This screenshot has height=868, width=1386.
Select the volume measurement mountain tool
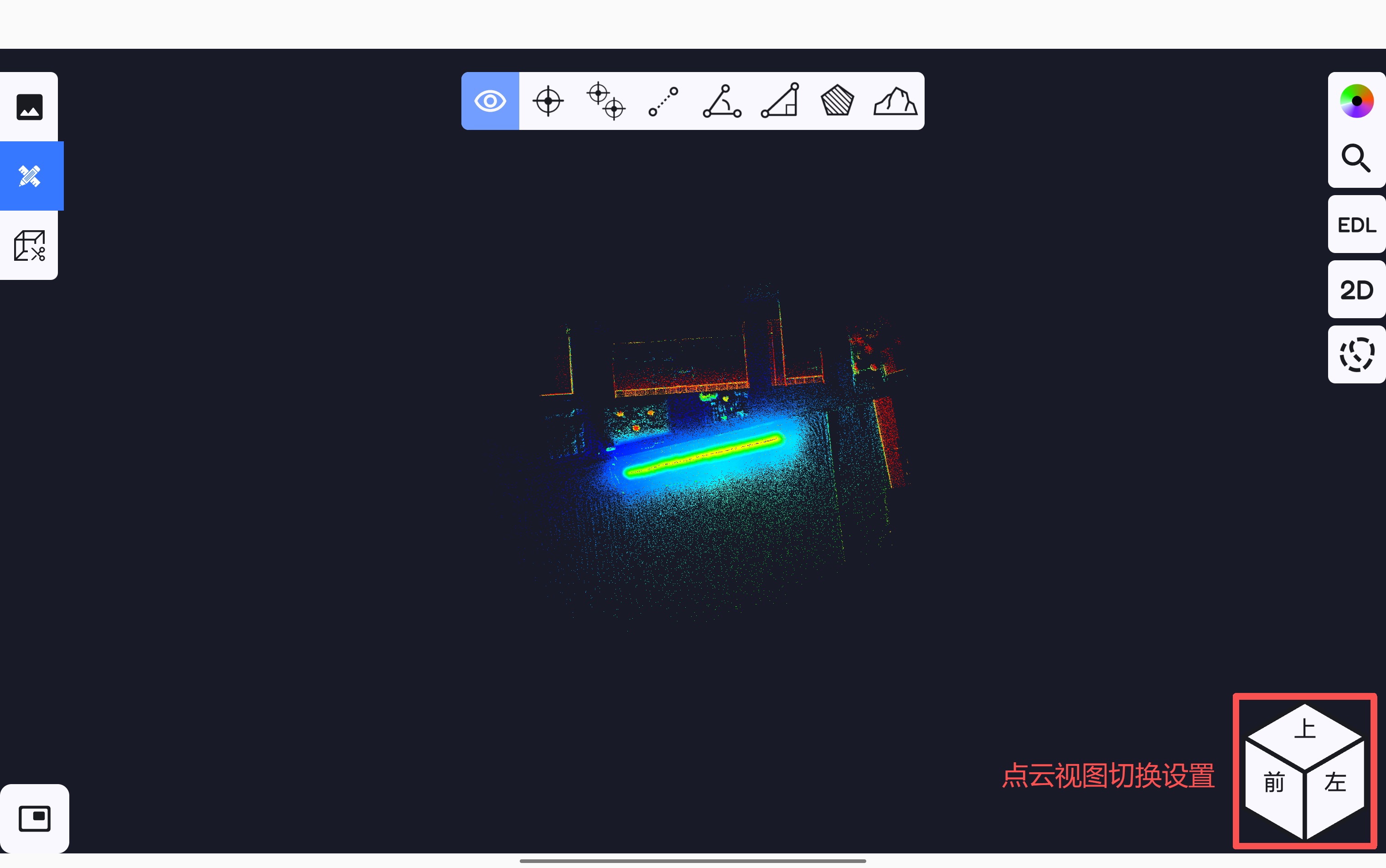coord(895,101)
